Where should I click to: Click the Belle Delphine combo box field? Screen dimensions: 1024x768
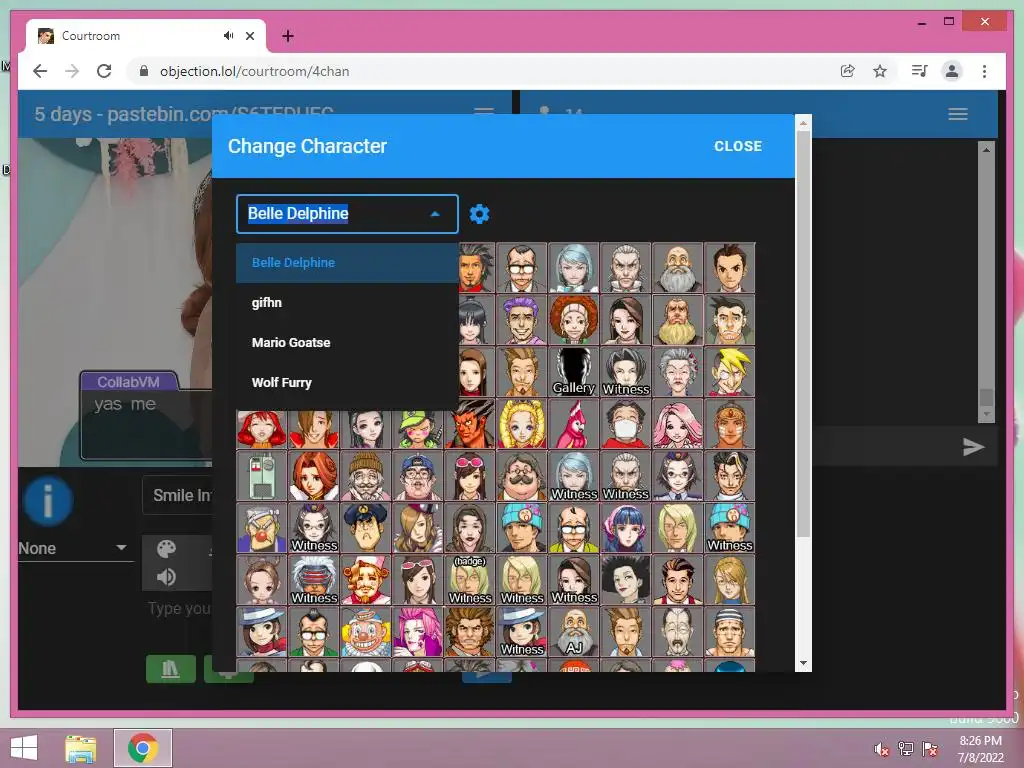point(347,214)
